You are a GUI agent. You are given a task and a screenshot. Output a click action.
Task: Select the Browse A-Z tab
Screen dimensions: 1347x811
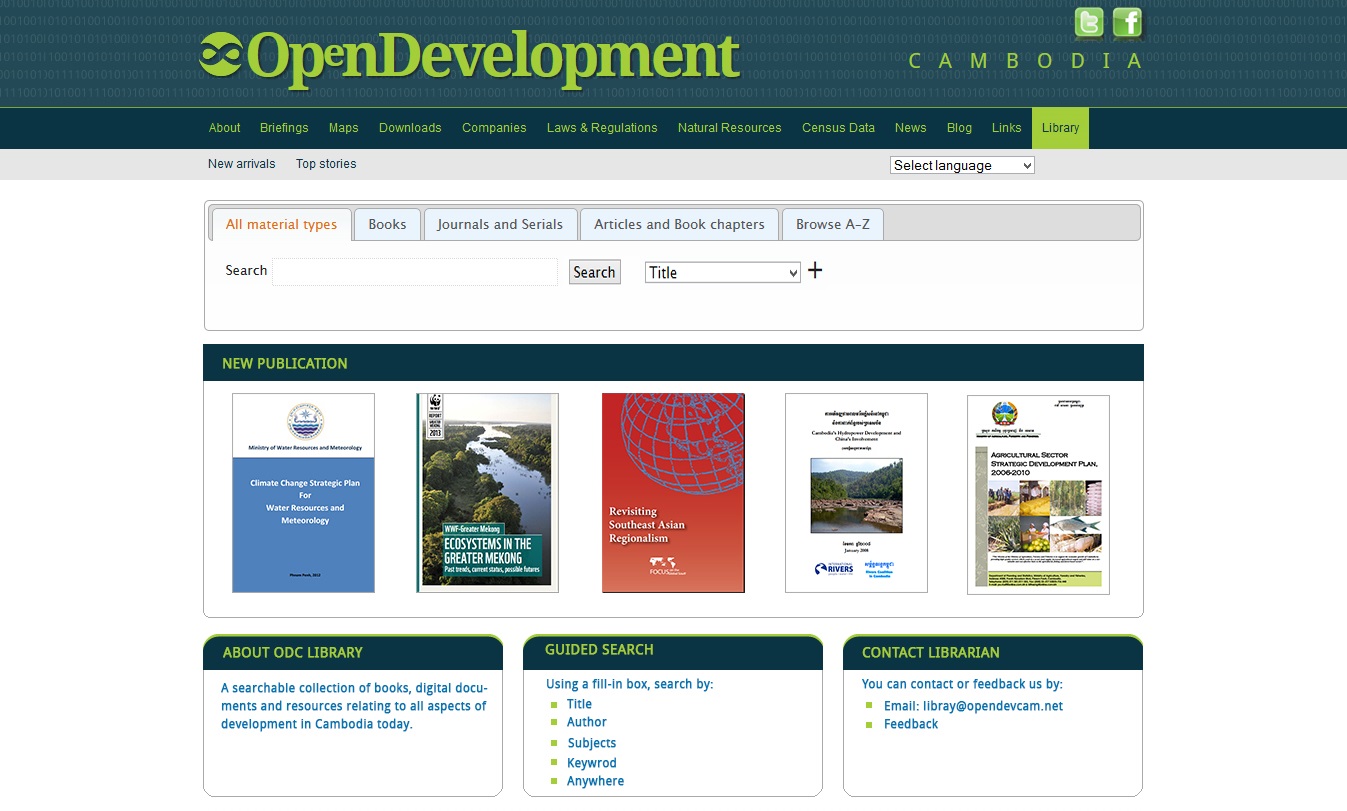[x=832, y=225]
